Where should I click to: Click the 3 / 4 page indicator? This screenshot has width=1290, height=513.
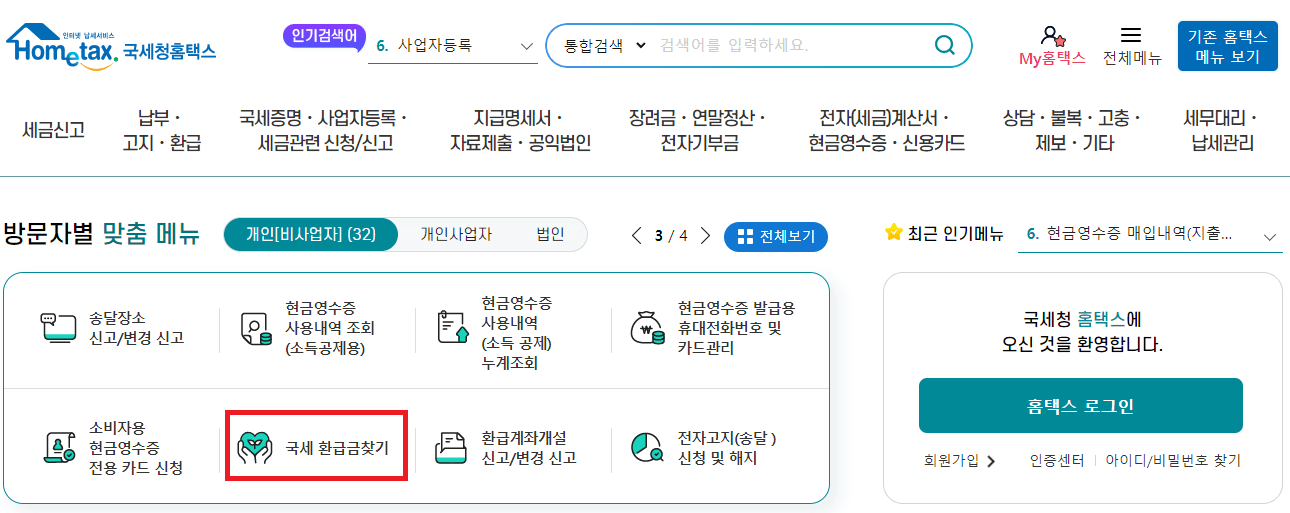pyautogui.click(x=671, y=236)
